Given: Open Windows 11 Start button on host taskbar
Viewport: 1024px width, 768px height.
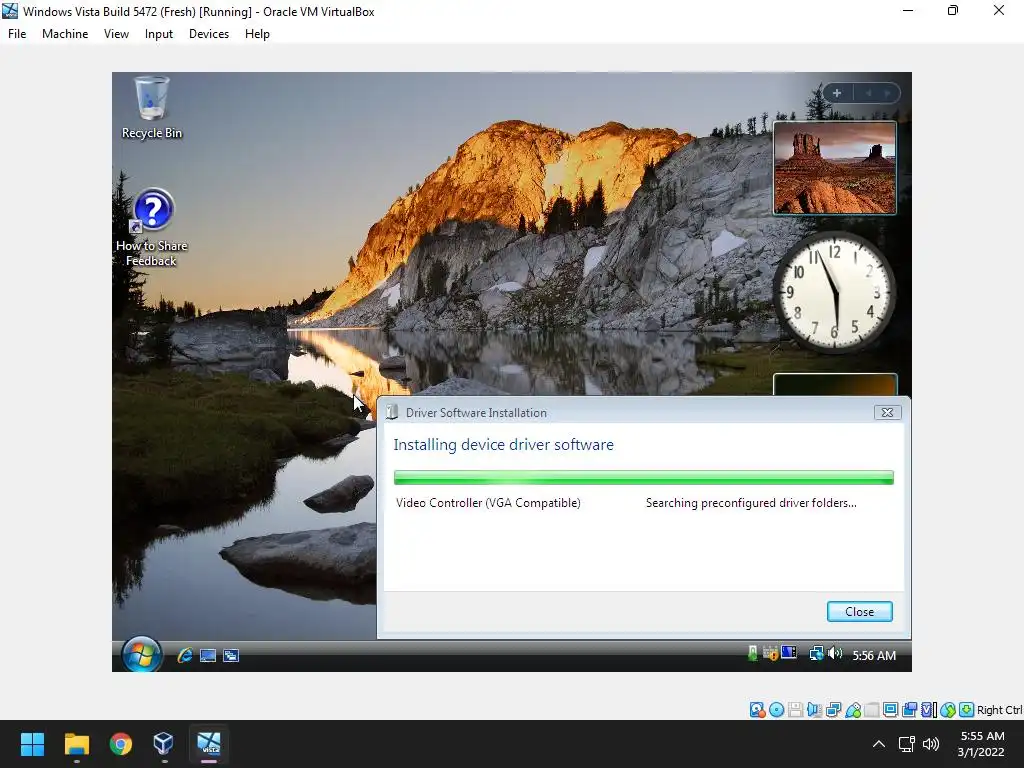Looking at the screenshot, I should 32,744.
